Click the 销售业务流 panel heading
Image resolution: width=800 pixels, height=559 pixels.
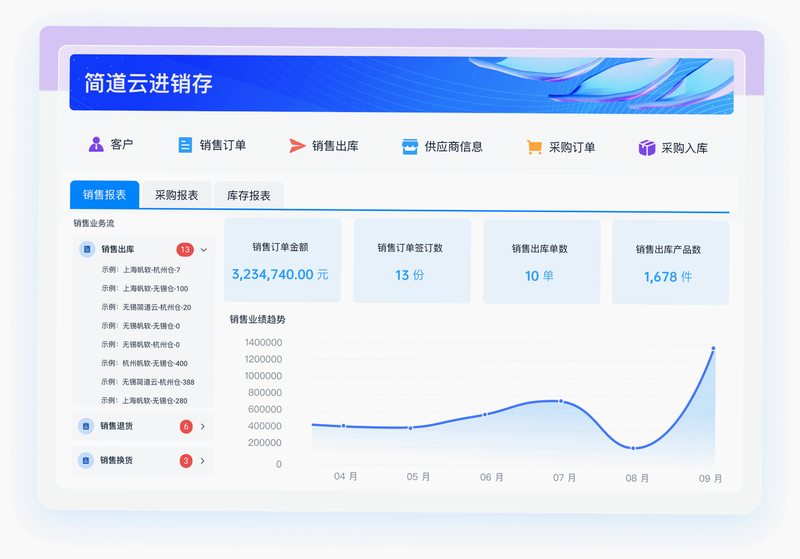coord(94,223)
